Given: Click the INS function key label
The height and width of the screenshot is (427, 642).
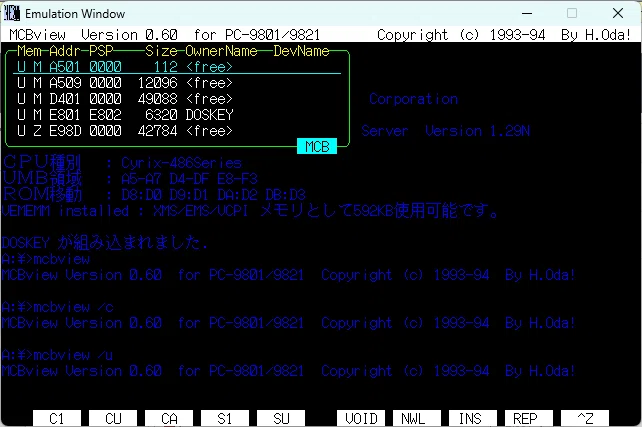Looking at the screenshot, I should click(473, 418).
